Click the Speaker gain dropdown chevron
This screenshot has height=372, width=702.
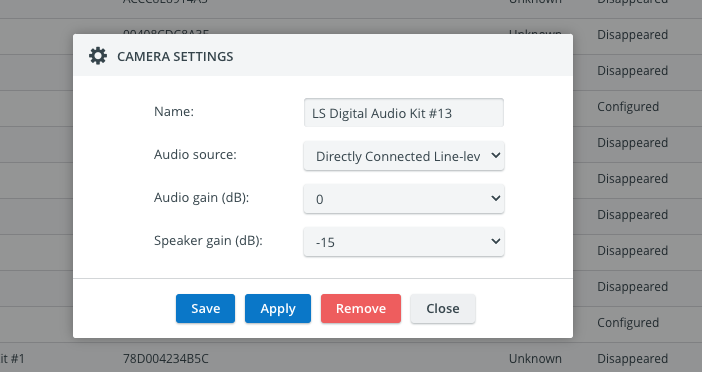(x=496, y=241)
